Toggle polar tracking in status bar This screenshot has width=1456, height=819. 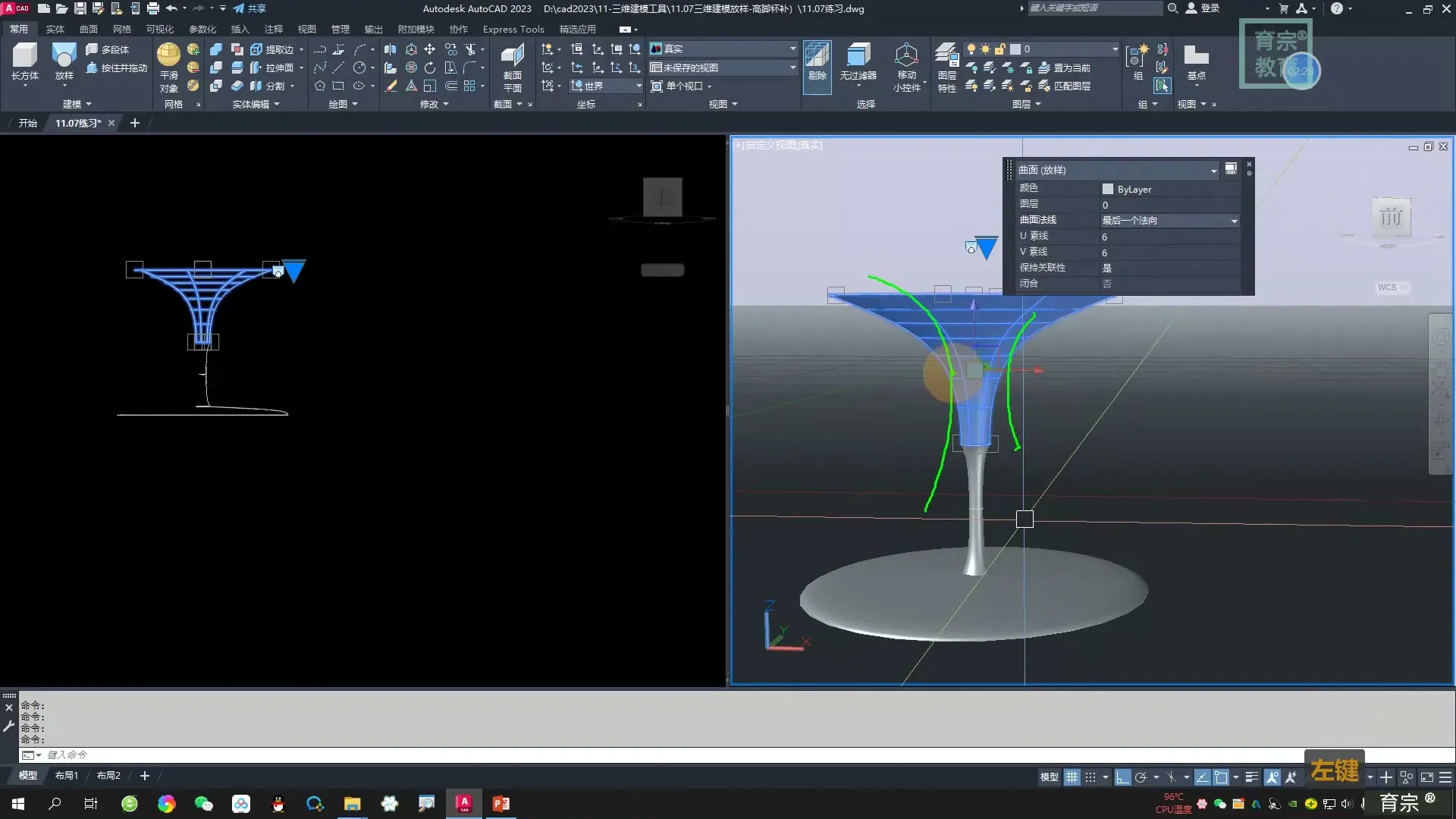[x=1141, y=777]
